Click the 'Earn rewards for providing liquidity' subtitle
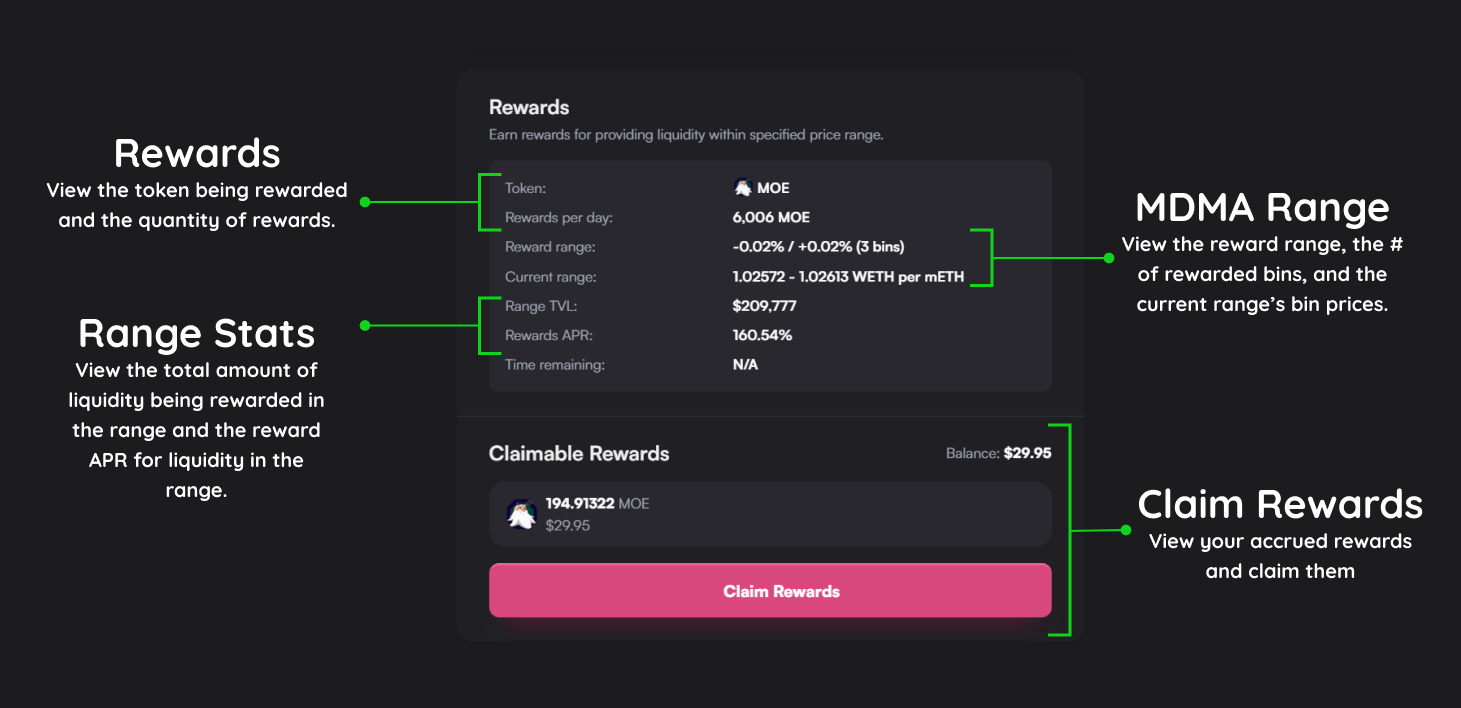This screenshot has height=708, width=1461. pos(686,134)
